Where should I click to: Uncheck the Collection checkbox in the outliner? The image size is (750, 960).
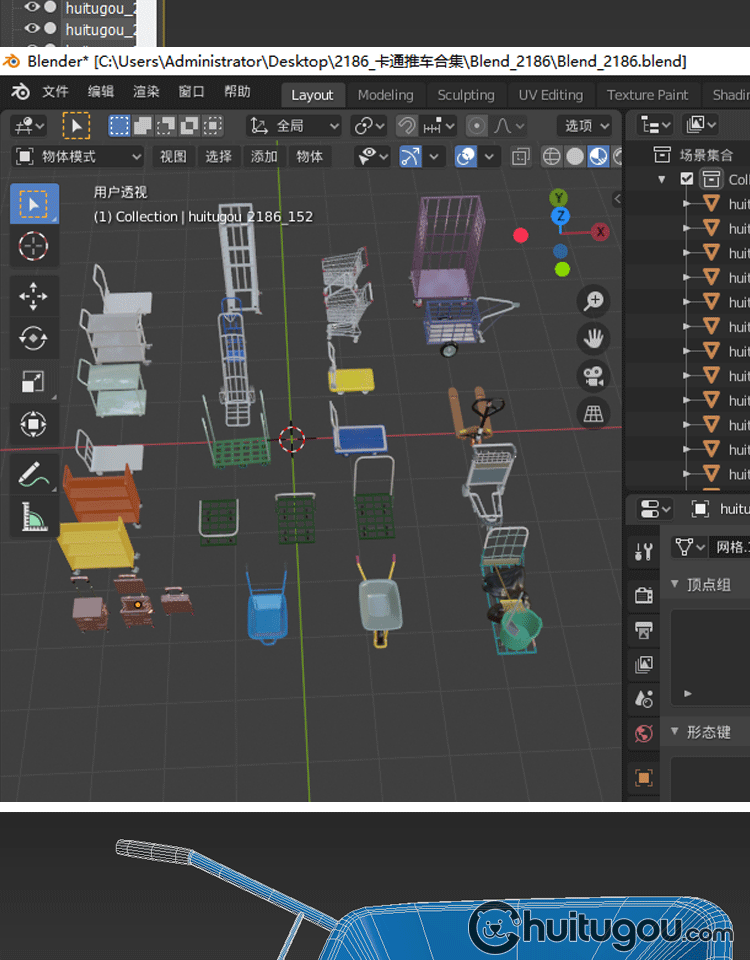tap(686, 179)
